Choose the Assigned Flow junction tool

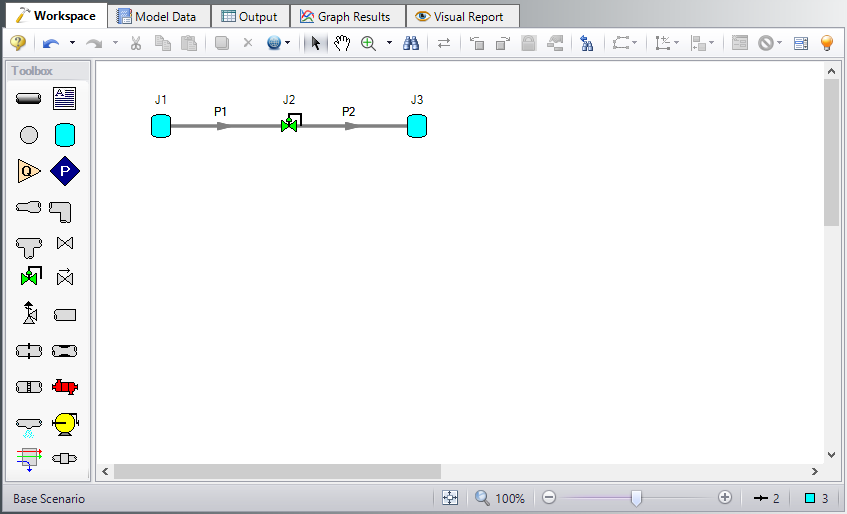(x=28, y=171)
